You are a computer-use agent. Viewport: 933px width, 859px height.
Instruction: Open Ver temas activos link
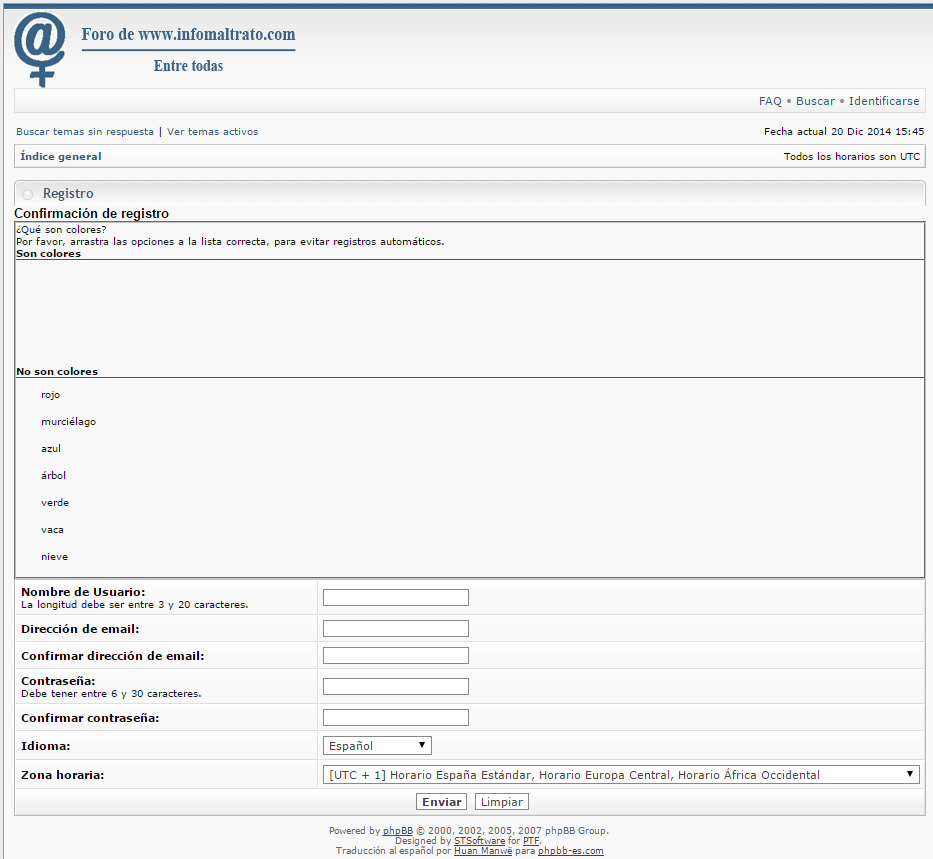point(212,131)
